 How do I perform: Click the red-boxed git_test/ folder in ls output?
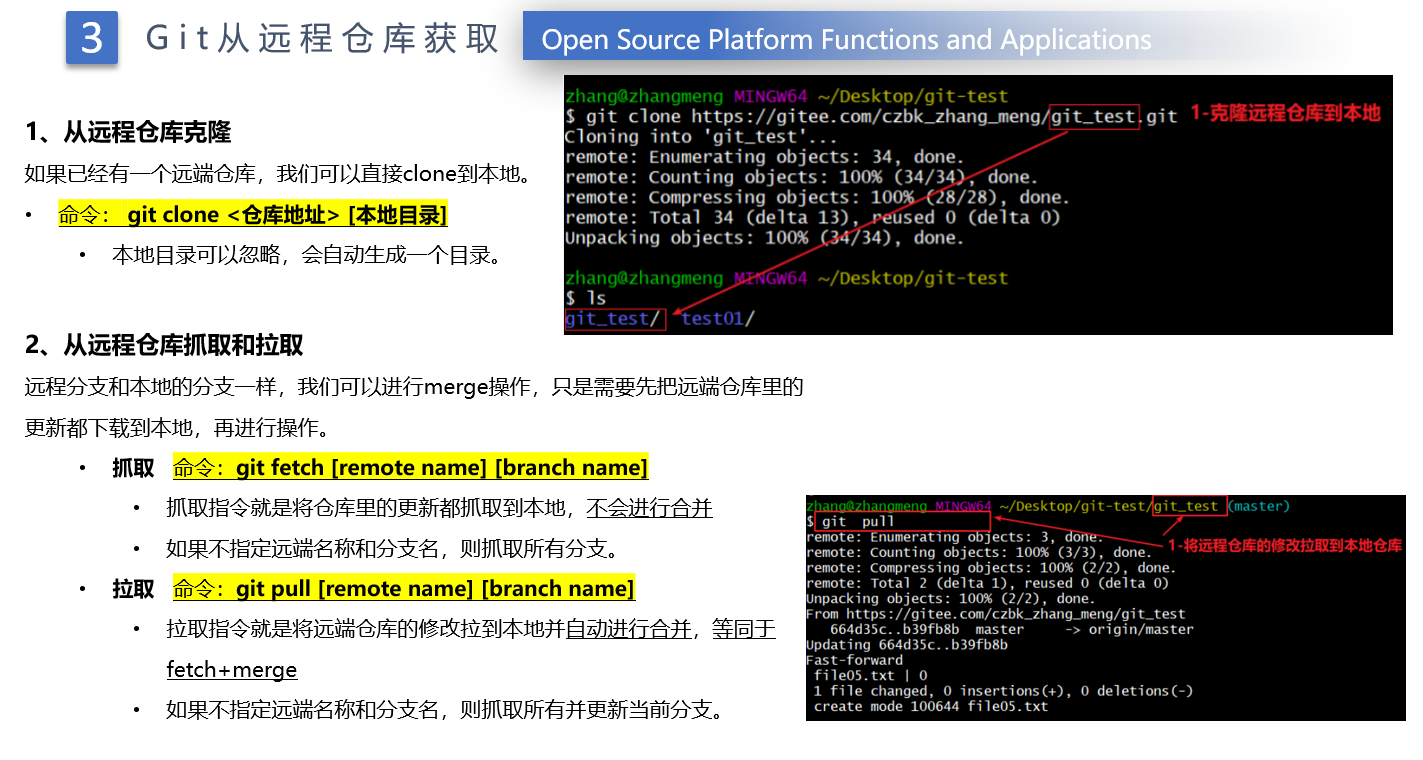pyautogui.click(x=613, y=319)
